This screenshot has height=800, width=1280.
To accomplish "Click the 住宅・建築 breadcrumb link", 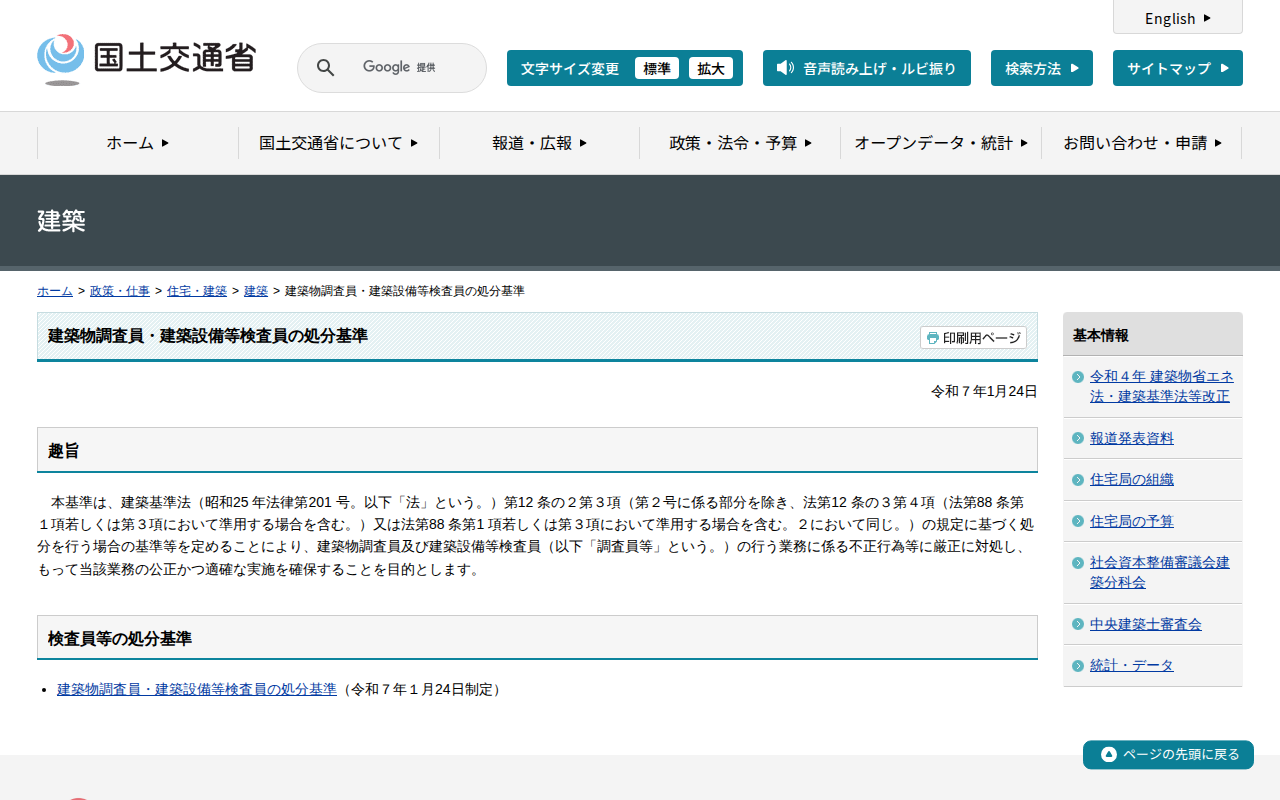I will (x=197, y=291).
